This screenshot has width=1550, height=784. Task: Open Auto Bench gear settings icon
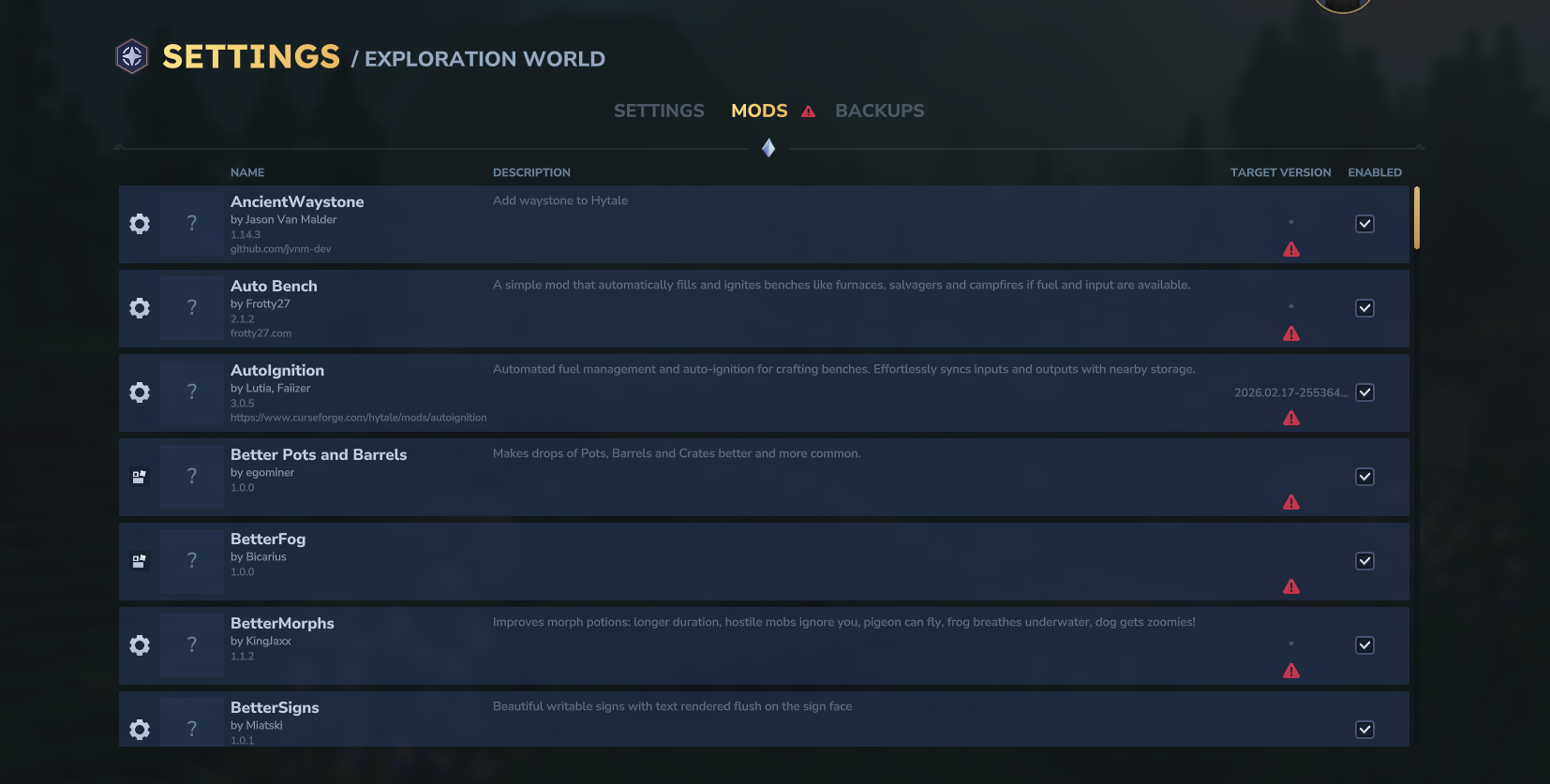[140, 308]
